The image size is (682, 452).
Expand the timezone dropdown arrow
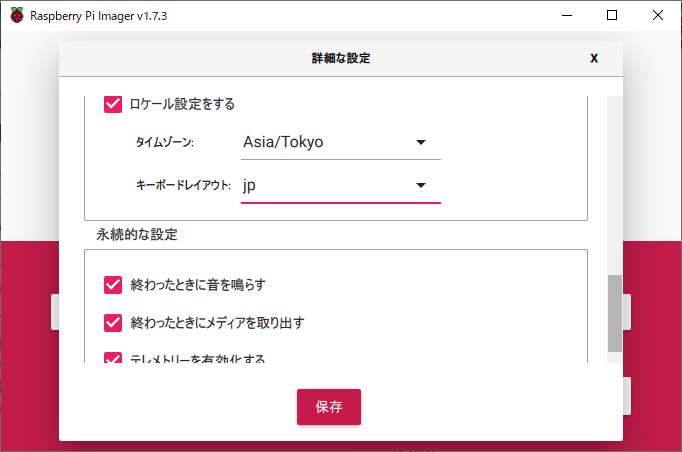point(421,142)
